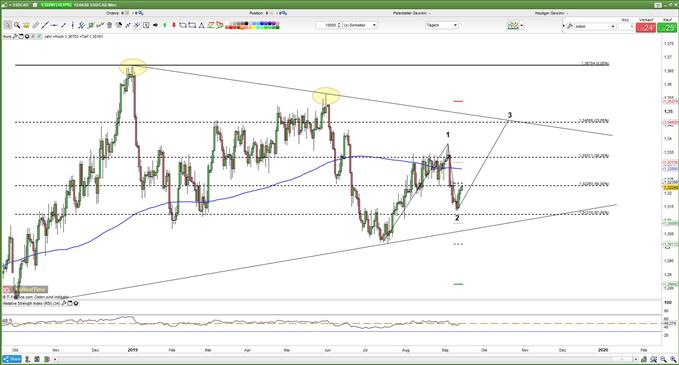Open the Täglich timeframe dropdown

(x=442, y=25)
